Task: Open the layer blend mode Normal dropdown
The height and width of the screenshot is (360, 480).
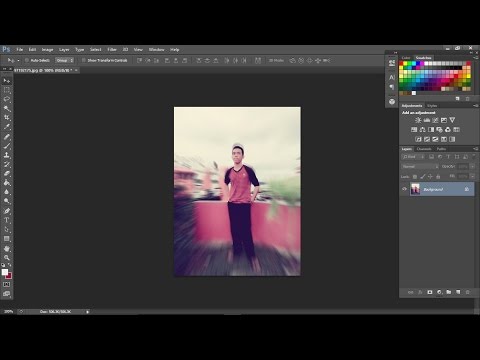Action: pos(420,166)
